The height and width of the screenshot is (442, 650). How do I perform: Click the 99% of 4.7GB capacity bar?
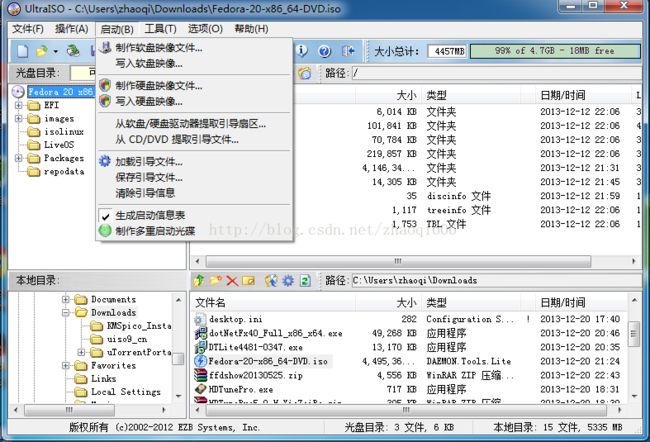[x=555, y=51]
